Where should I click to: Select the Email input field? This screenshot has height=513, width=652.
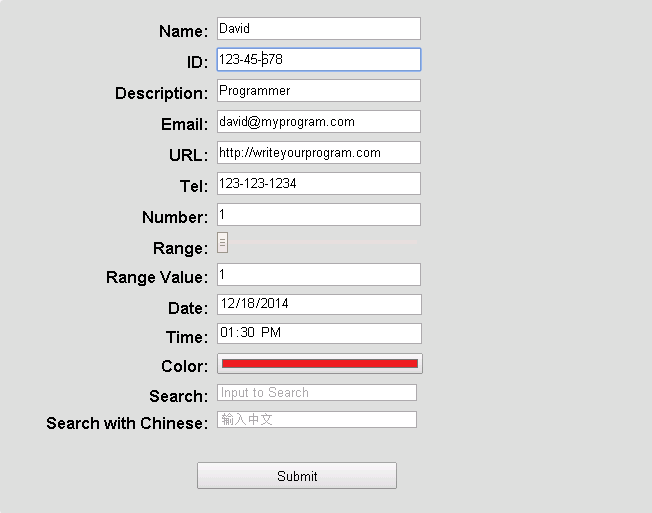coord(318,122)
